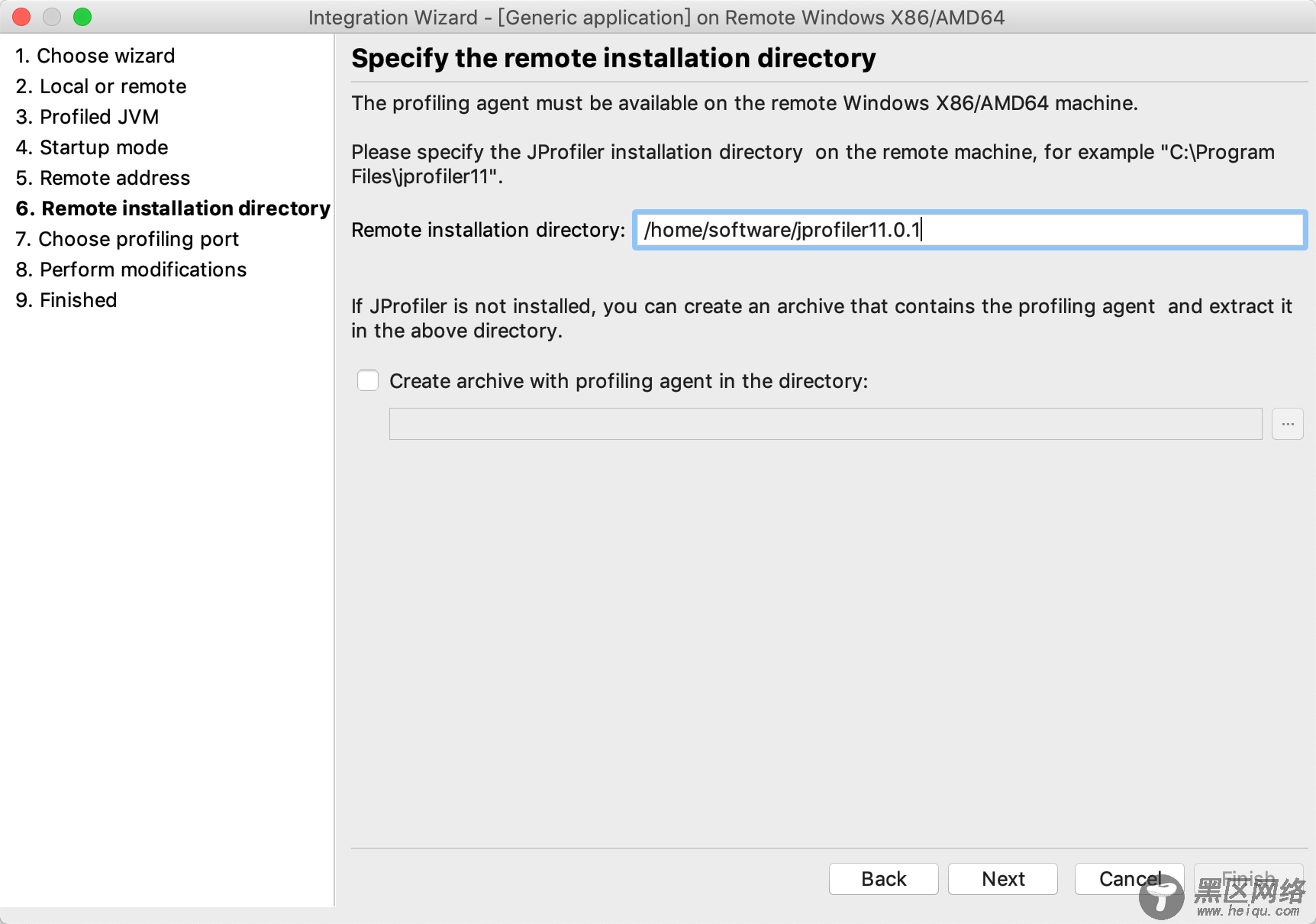Screen dimensions: 1316x924
Task: Enable Create archive with profiling agent checkbox
Action: [x=368, y=380]
